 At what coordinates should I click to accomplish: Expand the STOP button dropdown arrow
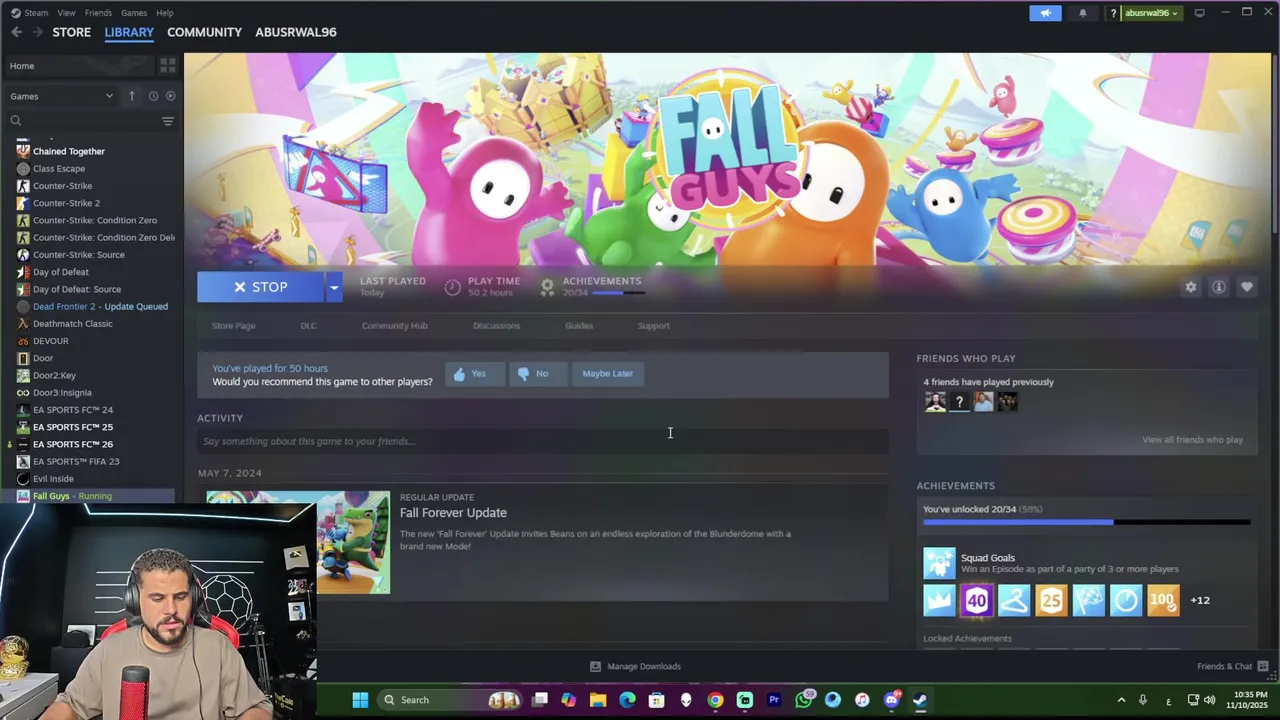point(334,287)
